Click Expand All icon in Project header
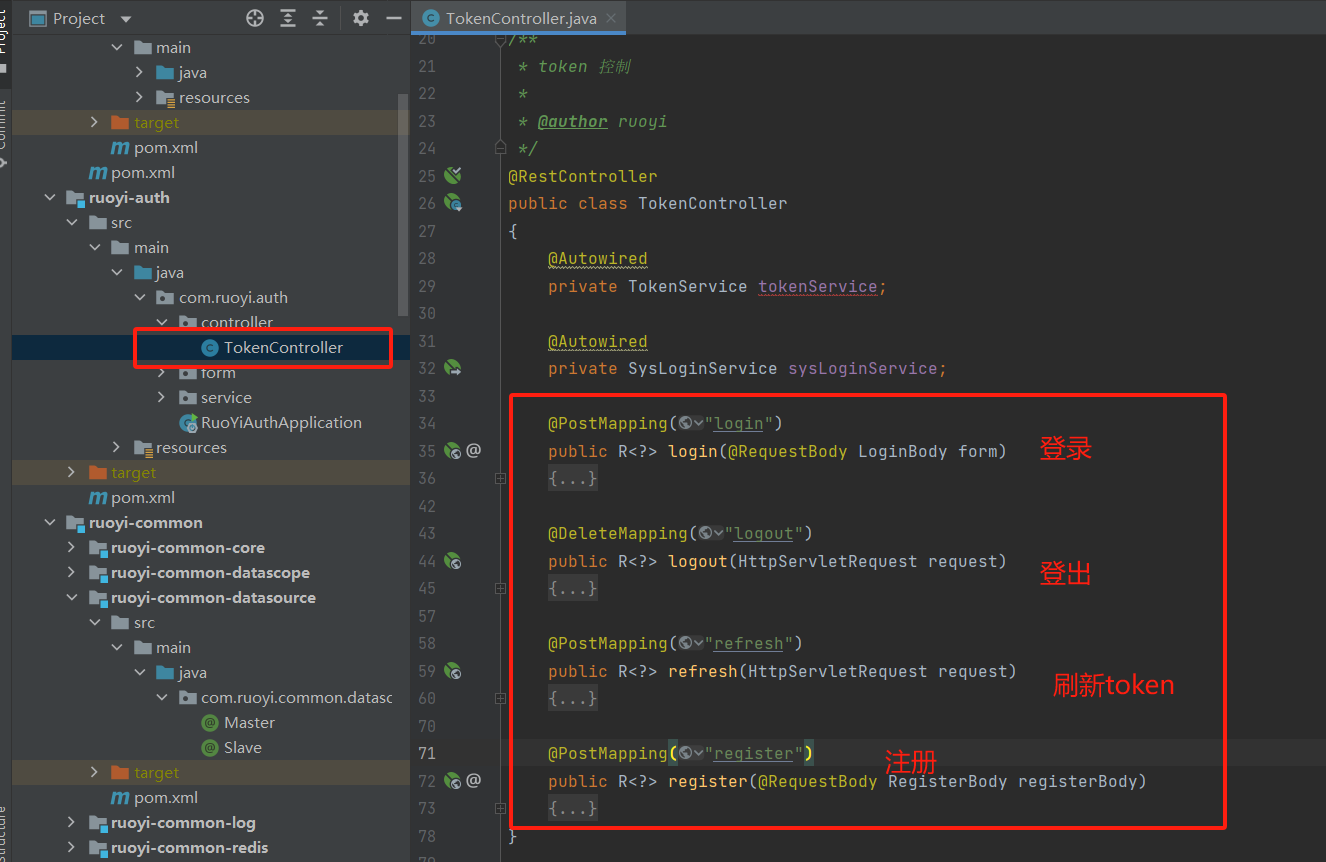The image size is (1326, 862). coord(288,18)
